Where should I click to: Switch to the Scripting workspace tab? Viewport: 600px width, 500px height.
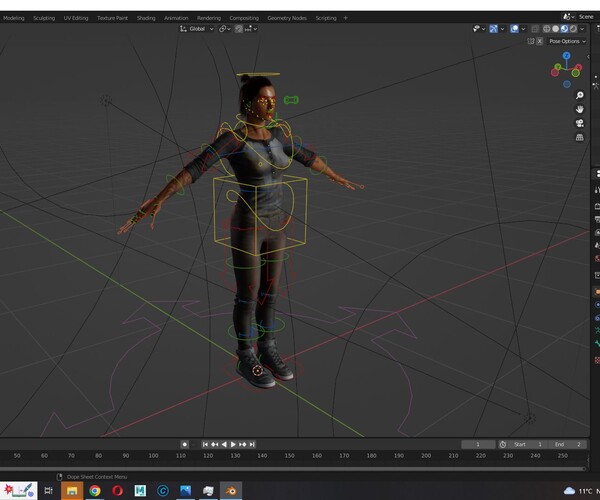326,18
